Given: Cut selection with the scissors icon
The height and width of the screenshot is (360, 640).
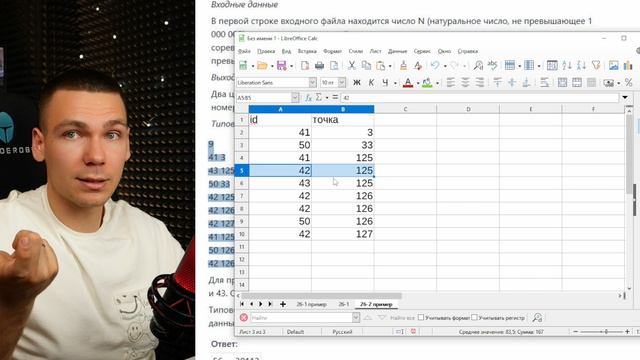Looking at the screenshot, I should (351, 65).
